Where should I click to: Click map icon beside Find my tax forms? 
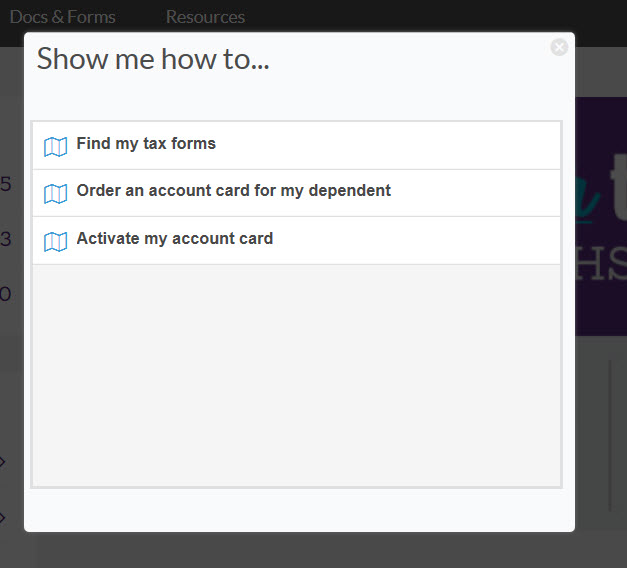(x=56, y=147)
